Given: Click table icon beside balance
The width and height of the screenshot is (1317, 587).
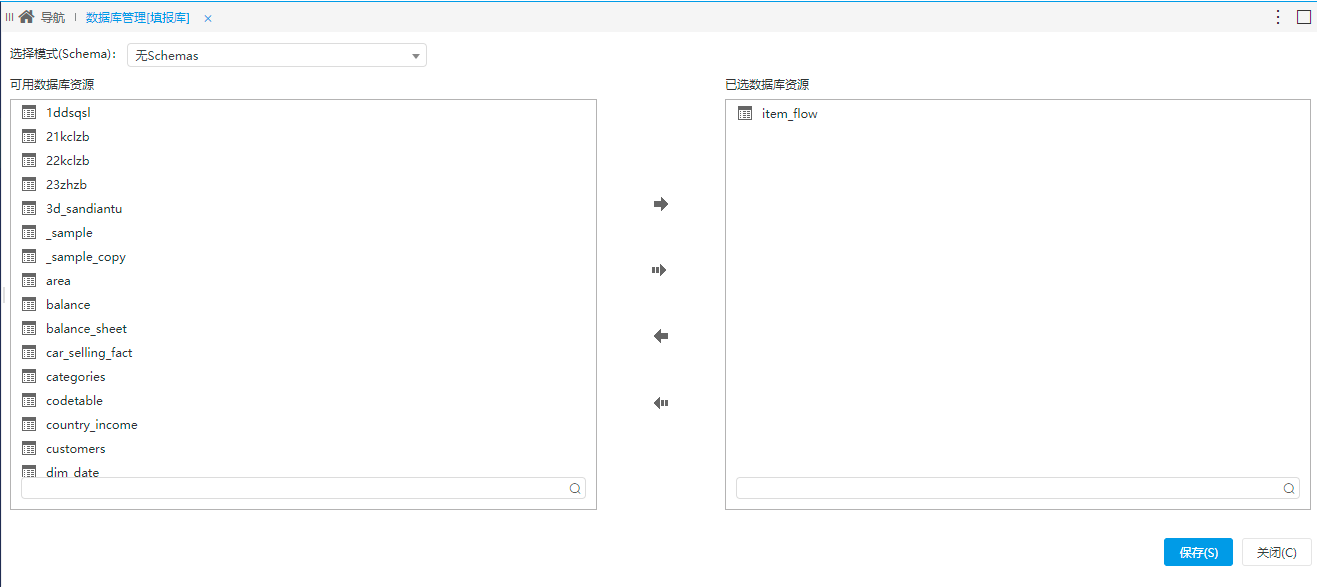Looking at the screenshot, I should coord(29,305).
